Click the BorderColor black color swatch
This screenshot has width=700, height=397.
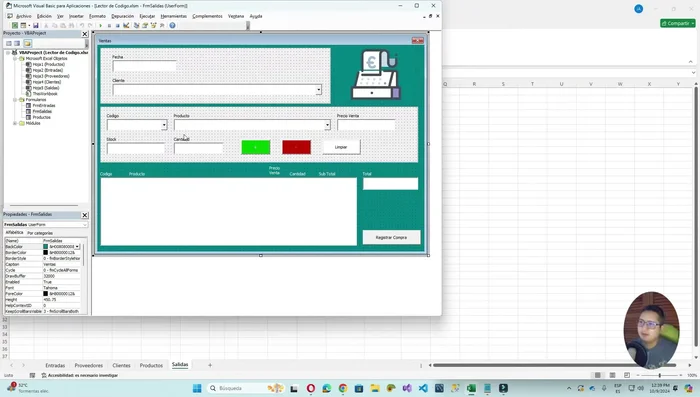click(46, 252)
